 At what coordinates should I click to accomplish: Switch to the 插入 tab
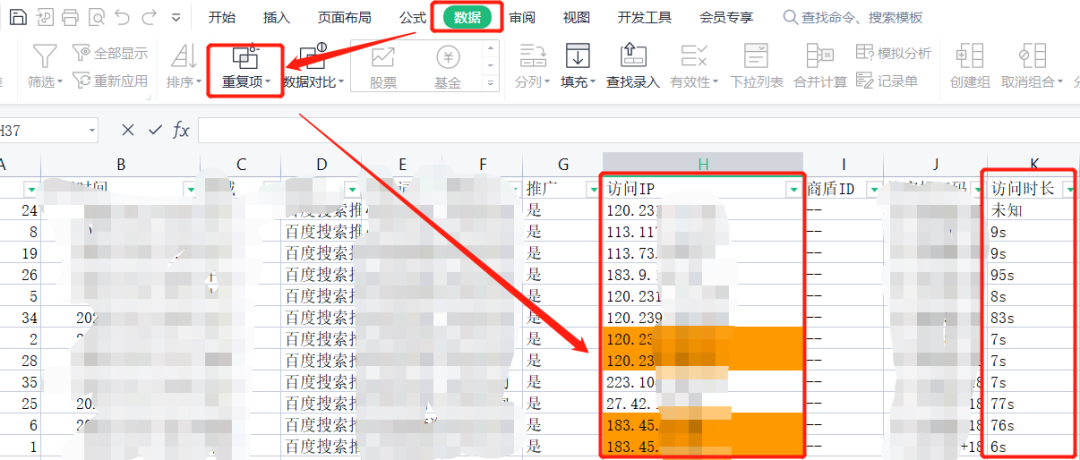pyautogui.click(x=277, y=18)
